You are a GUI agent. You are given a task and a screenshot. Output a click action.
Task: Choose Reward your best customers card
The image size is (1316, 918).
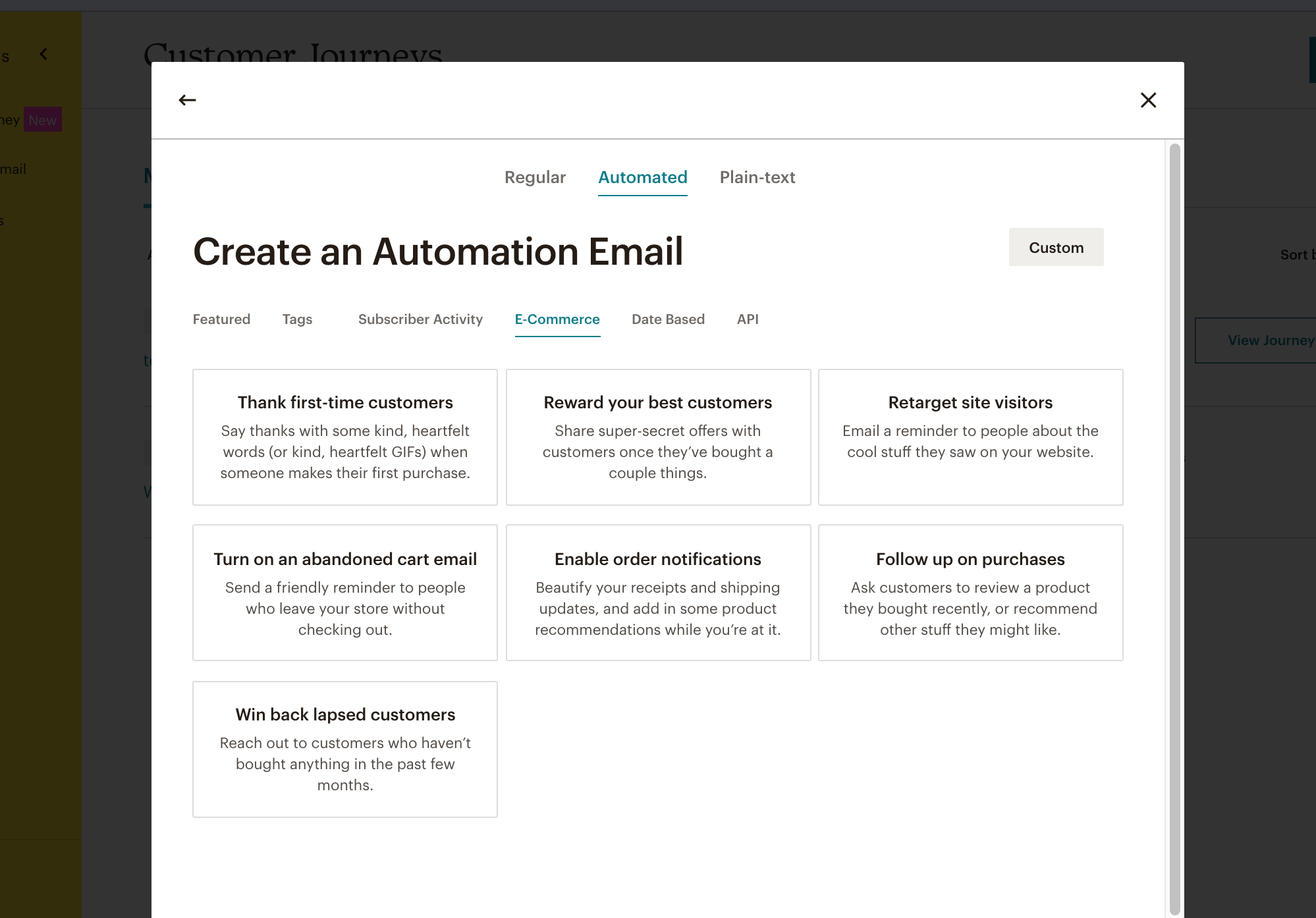658,437
